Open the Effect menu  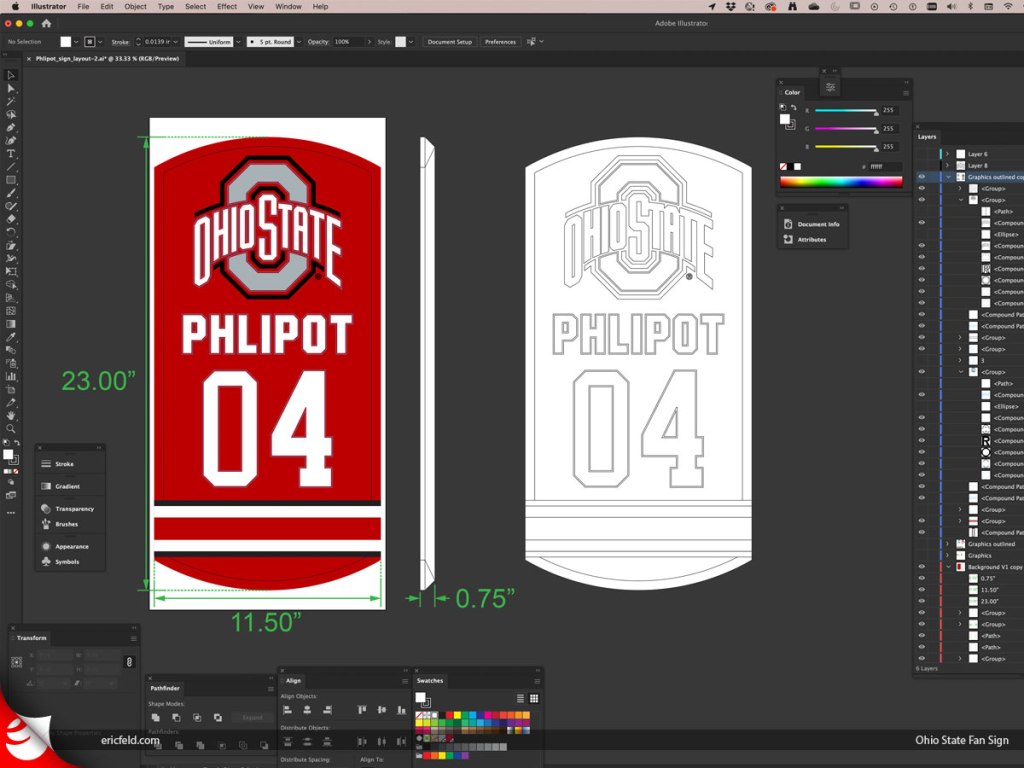click(227, 6)
